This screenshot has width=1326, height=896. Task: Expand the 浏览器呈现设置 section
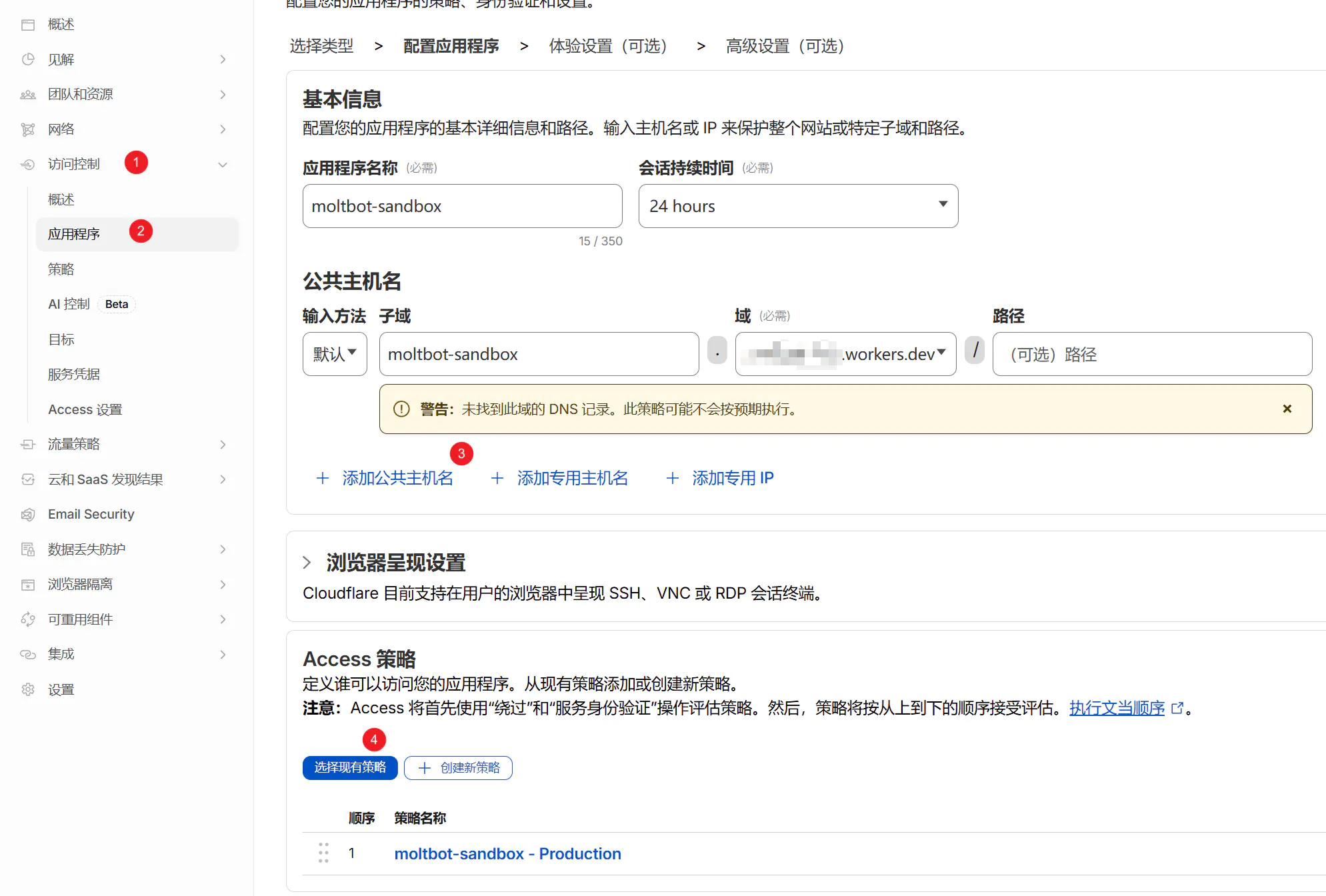(x=307, y=563)
